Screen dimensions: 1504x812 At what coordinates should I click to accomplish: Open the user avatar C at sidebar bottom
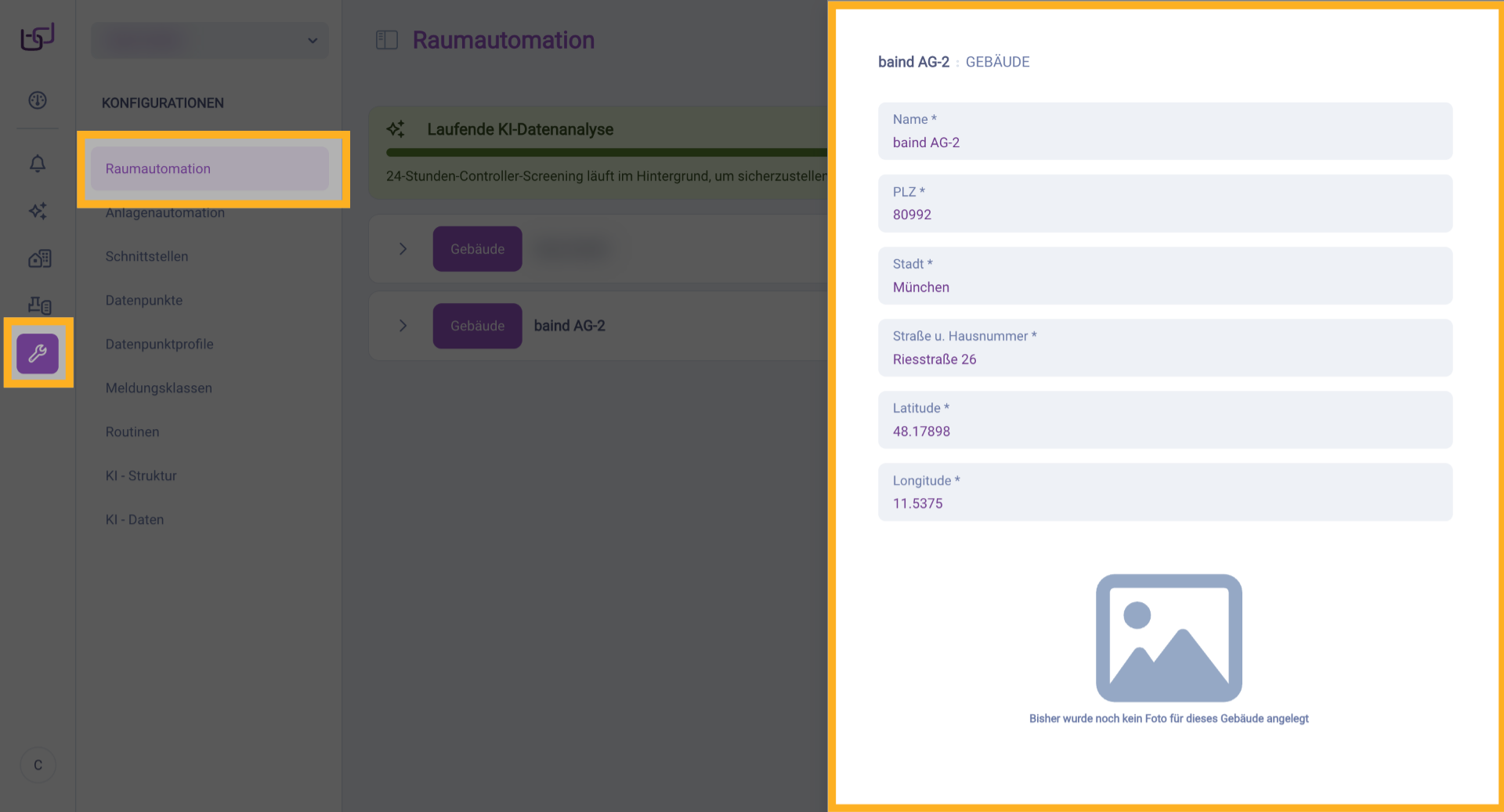pyautogui.click(x=37, y=765)
